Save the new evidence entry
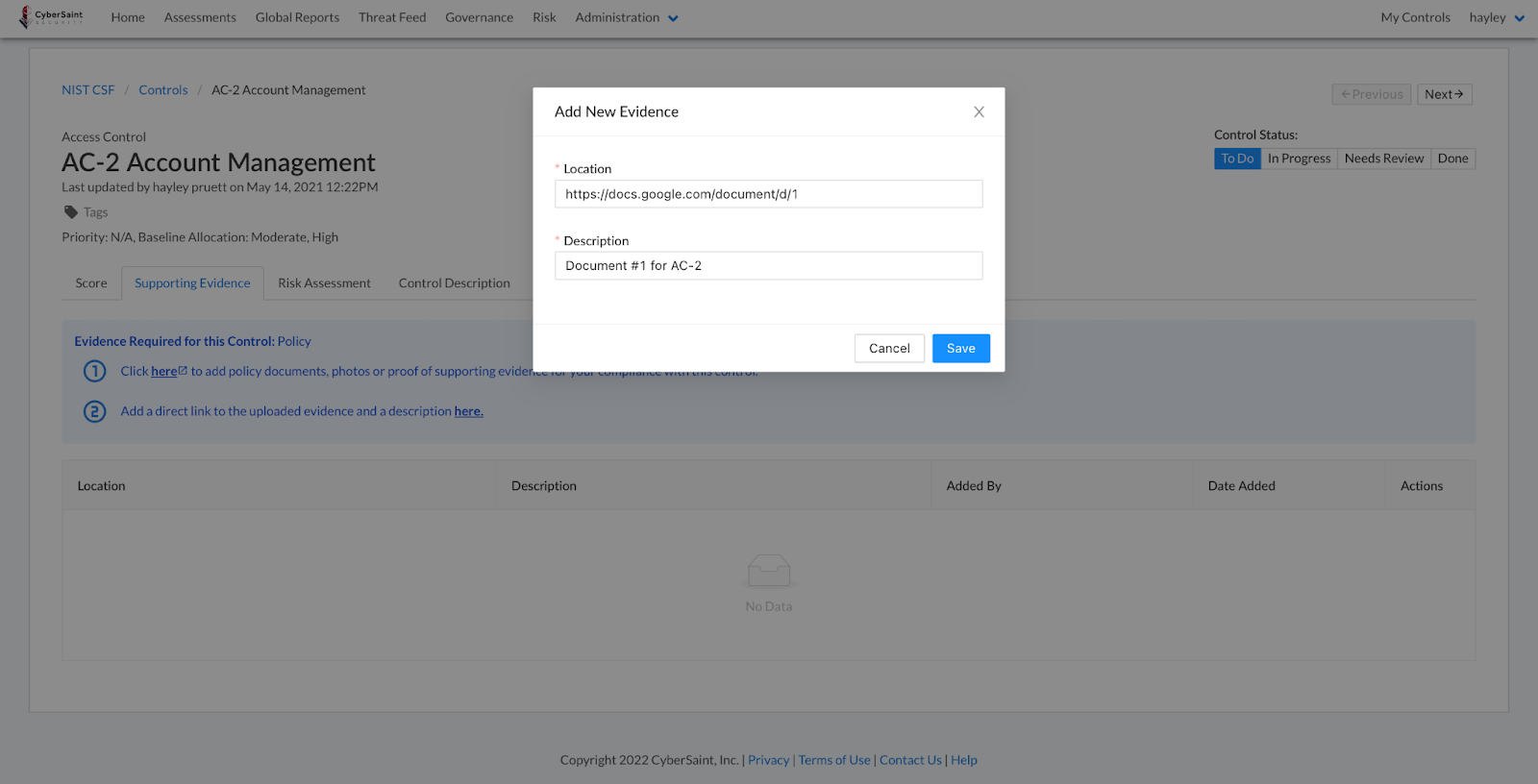The width and height of the screenshot is (1538, 784). click(x=960, y=349)
